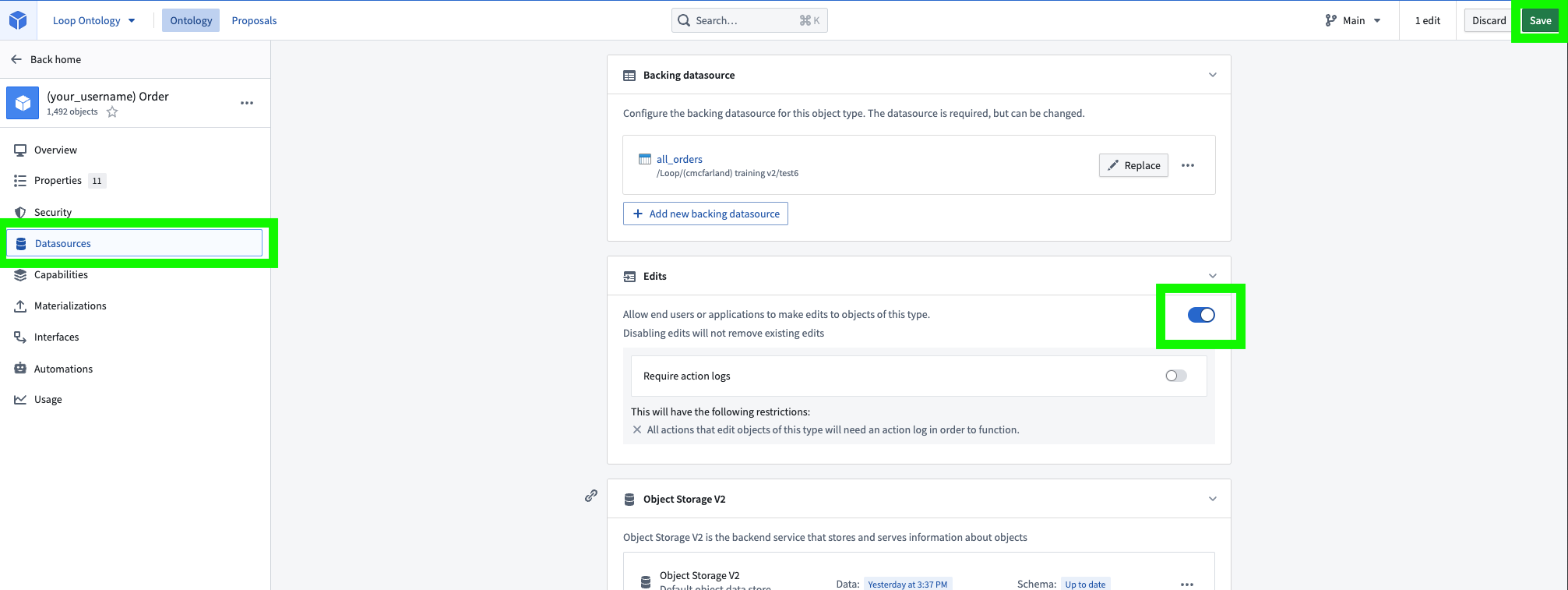This screenshot has height=590, width=1568.
Task: Collapse the Backing datasource section
Action: click(1212, 75)
